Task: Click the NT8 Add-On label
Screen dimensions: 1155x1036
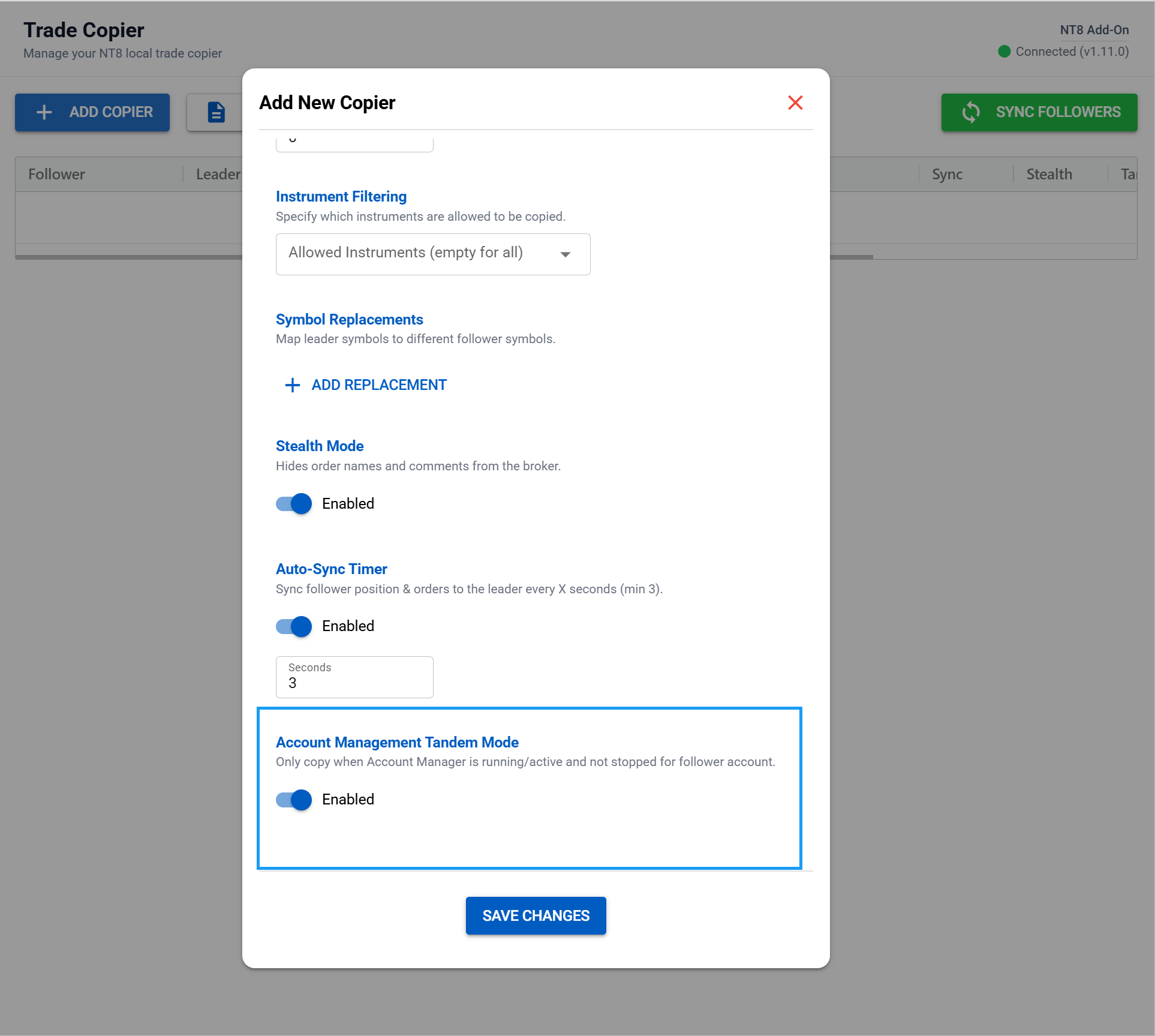Action: 1094,30
